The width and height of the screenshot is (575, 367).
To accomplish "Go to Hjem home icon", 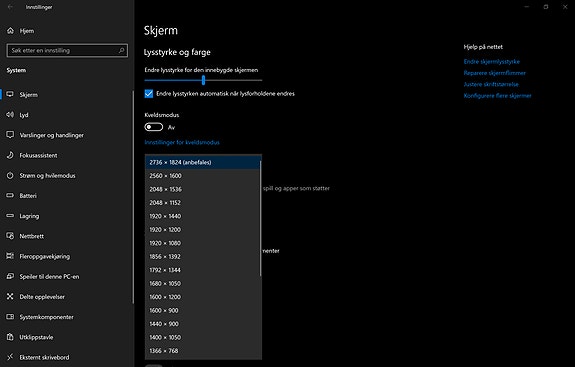I will 10,31.
